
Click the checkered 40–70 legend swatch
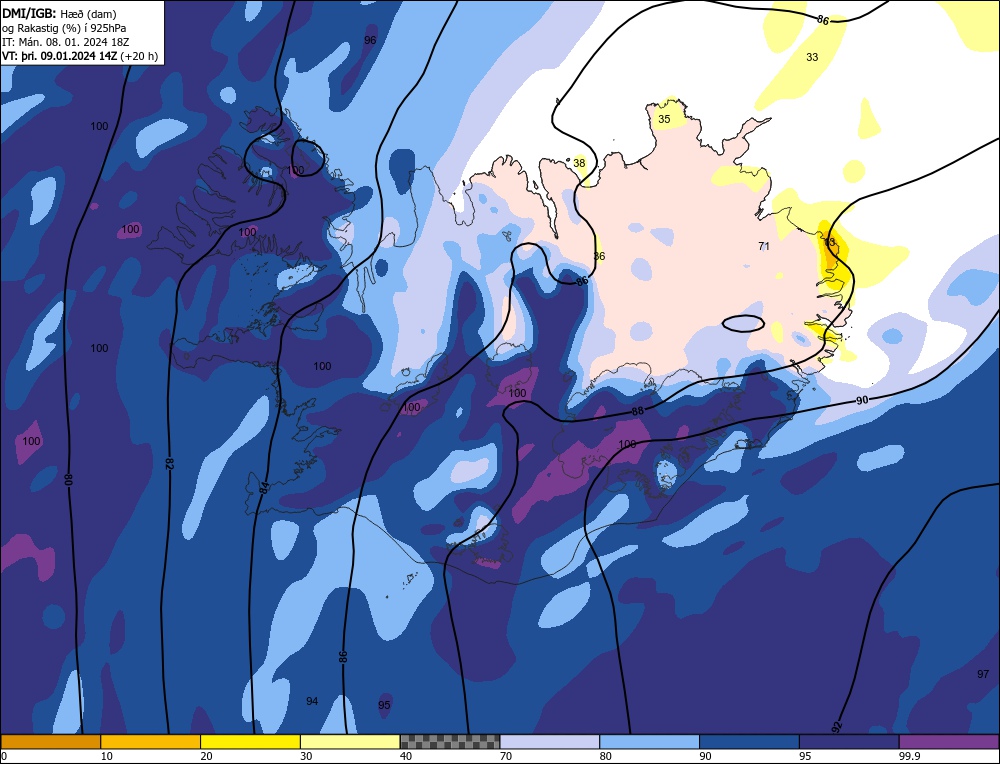click(450, 741)
